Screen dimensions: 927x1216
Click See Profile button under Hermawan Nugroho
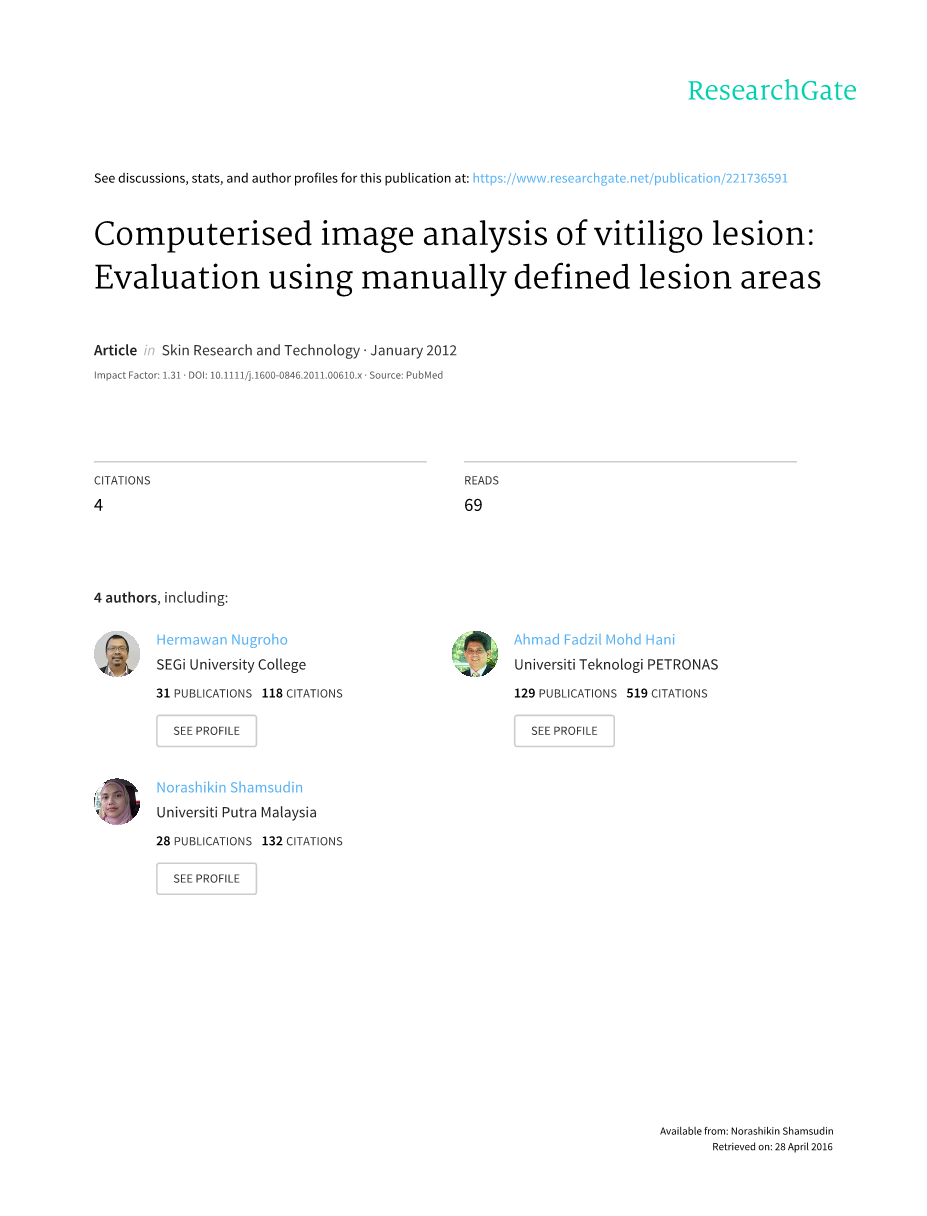coord(207,731)
